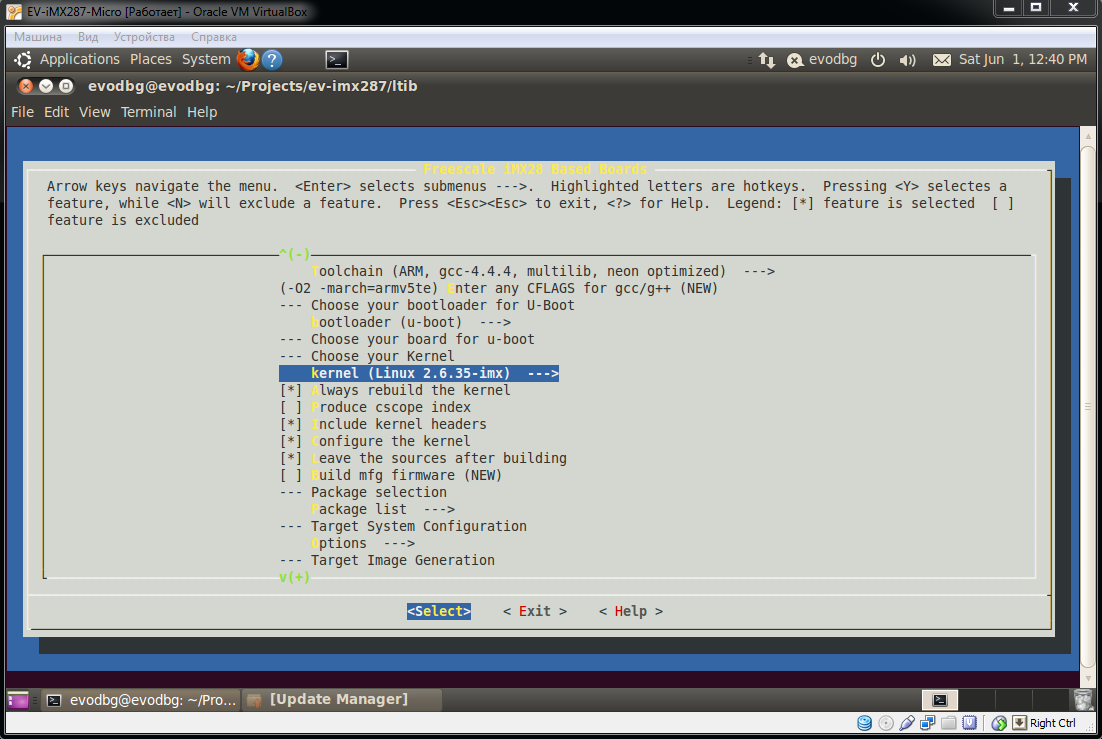Open the Terminal menu in menu bar
Image resolution: width=1102 pixels, height=739 pixels.
click(148, 112)
